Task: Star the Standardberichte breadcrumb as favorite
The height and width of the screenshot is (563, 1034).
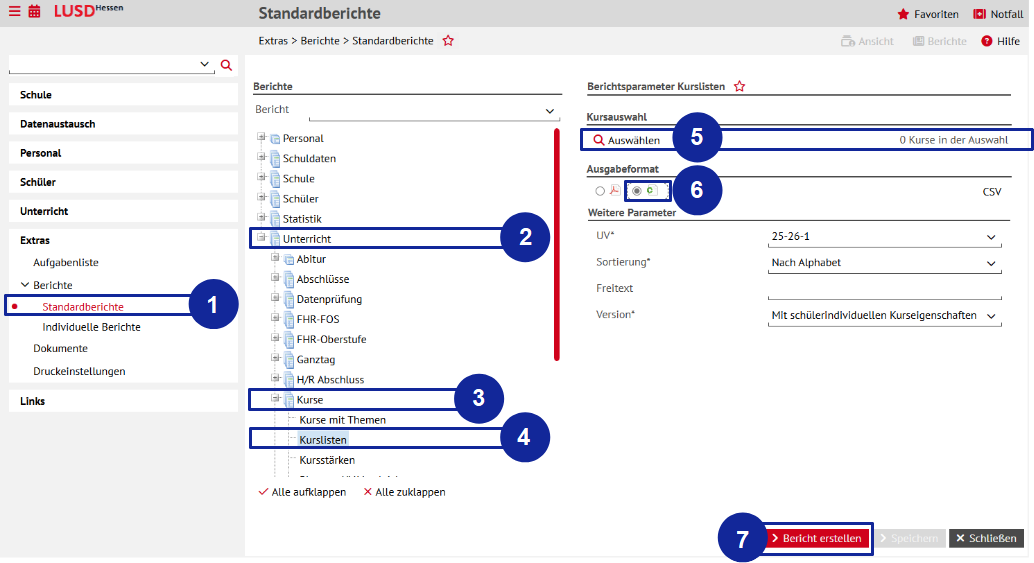Action: tap(448, 41)
